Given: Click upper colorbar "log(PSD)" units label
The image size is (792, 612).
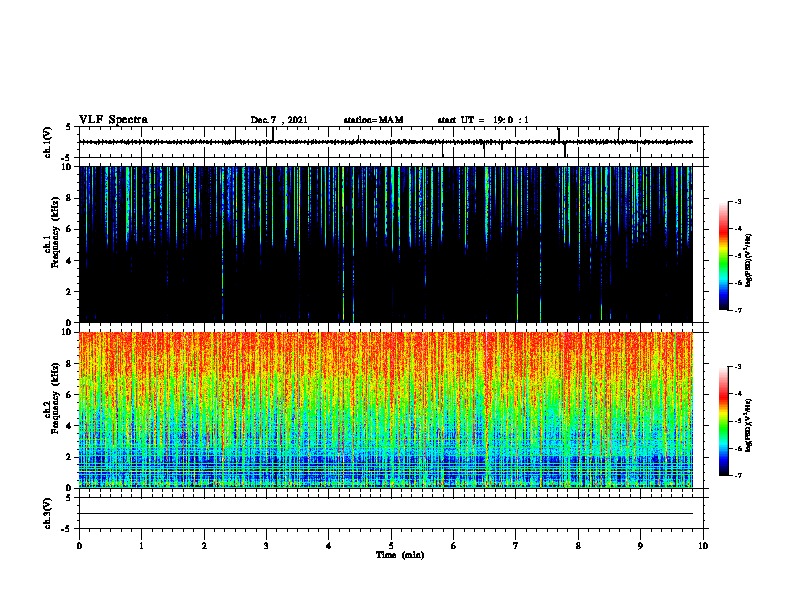Looking at the screenshot, I should (749, 260).
